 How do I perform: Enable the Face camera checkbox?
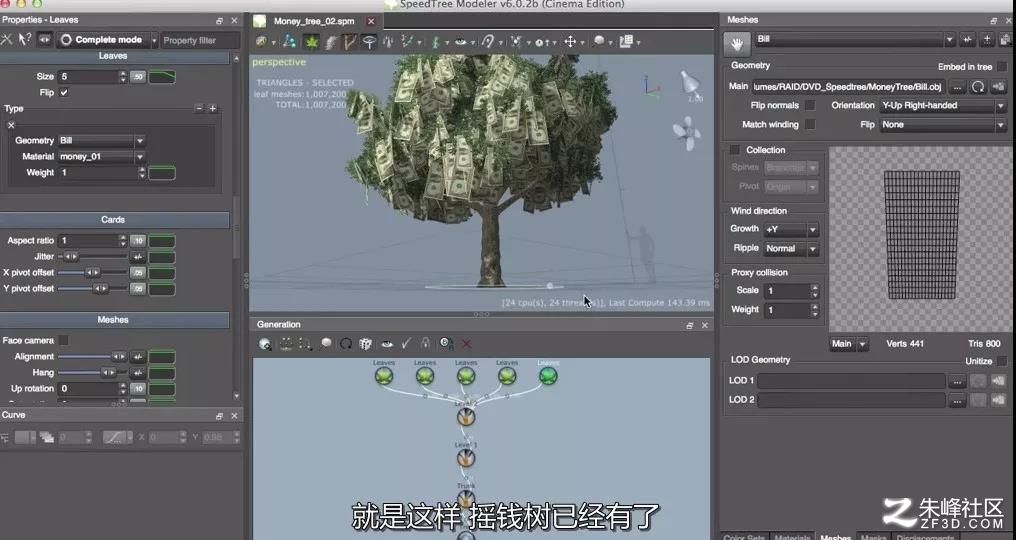[64, 340]
